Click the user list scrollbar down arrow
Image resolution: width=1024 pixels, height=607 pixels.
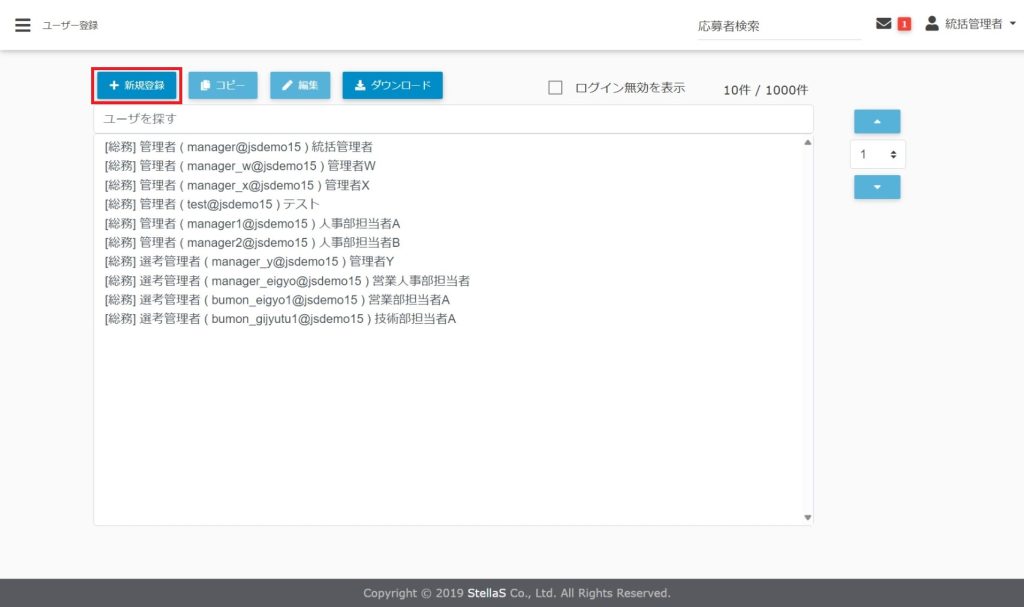point(807,517)
